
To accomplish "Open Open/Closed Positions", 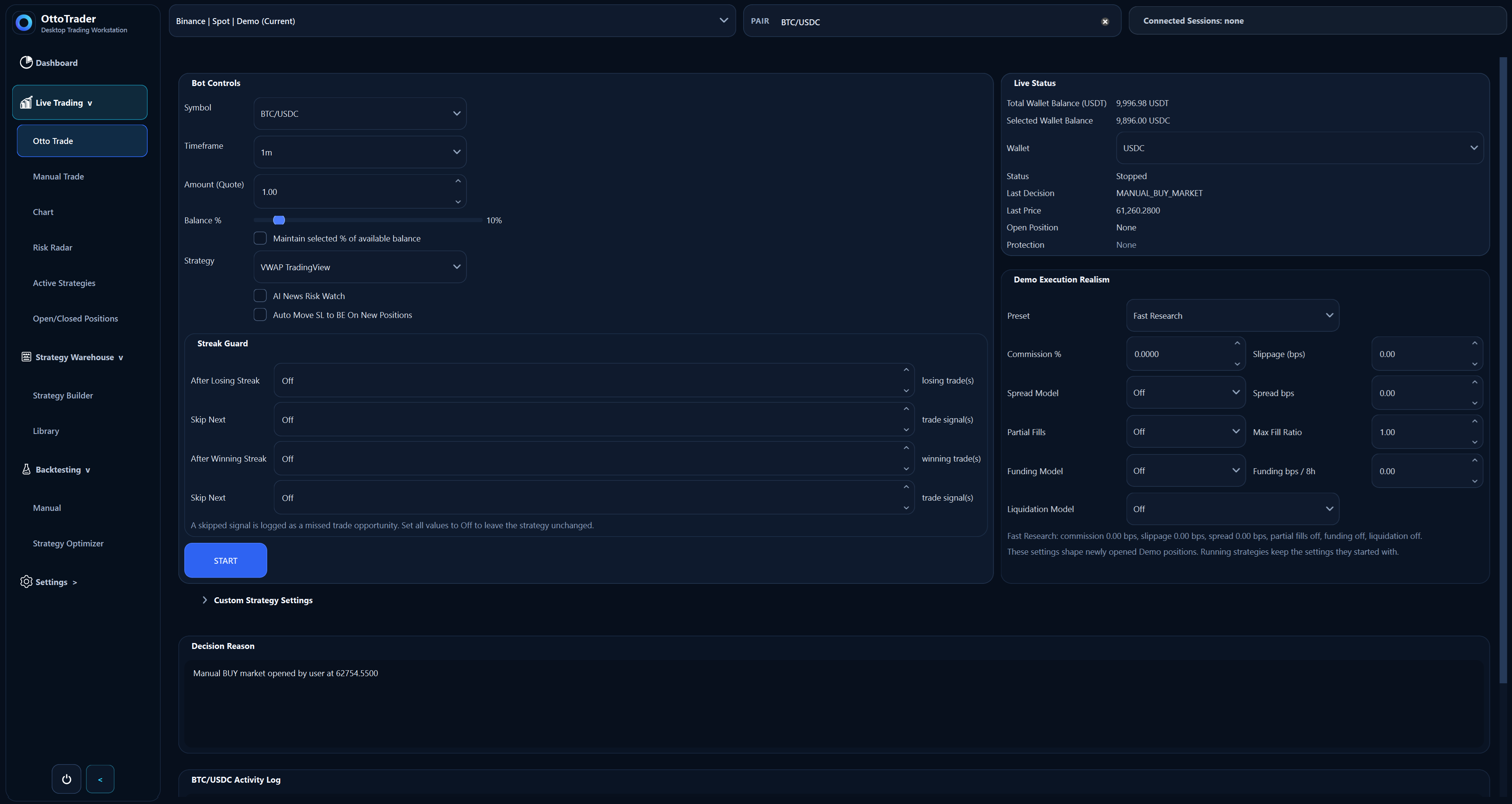I will pyautogui.click(x=75, y=319).
